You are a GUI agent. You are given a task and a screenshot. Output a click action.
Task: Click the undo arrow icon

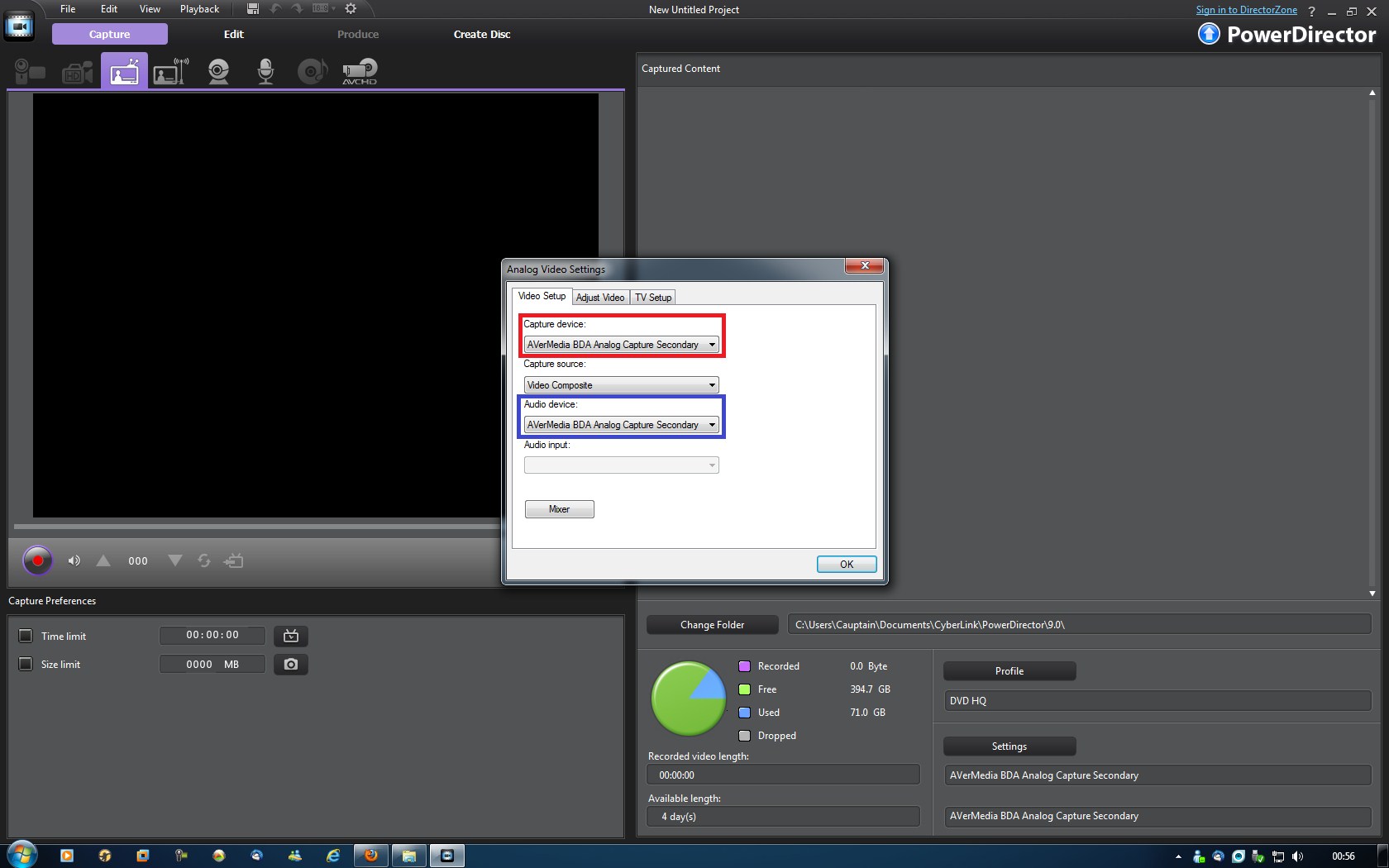[276, 9]
